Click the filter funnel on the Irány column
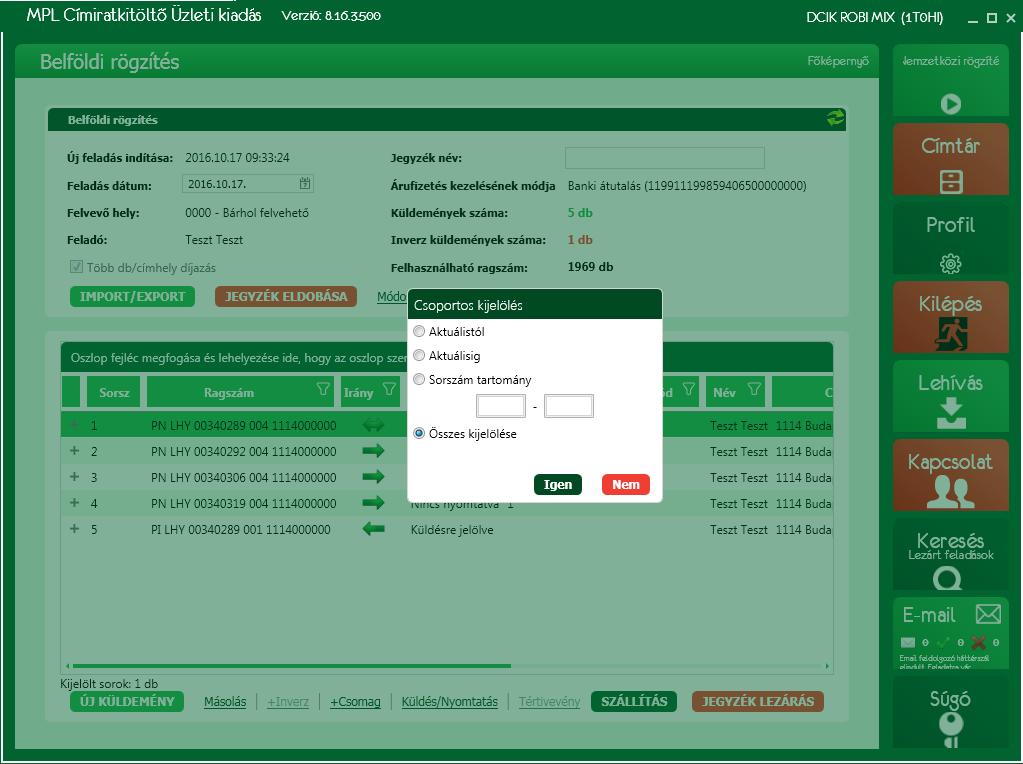The image size is (1023, 764). (389, 390)
